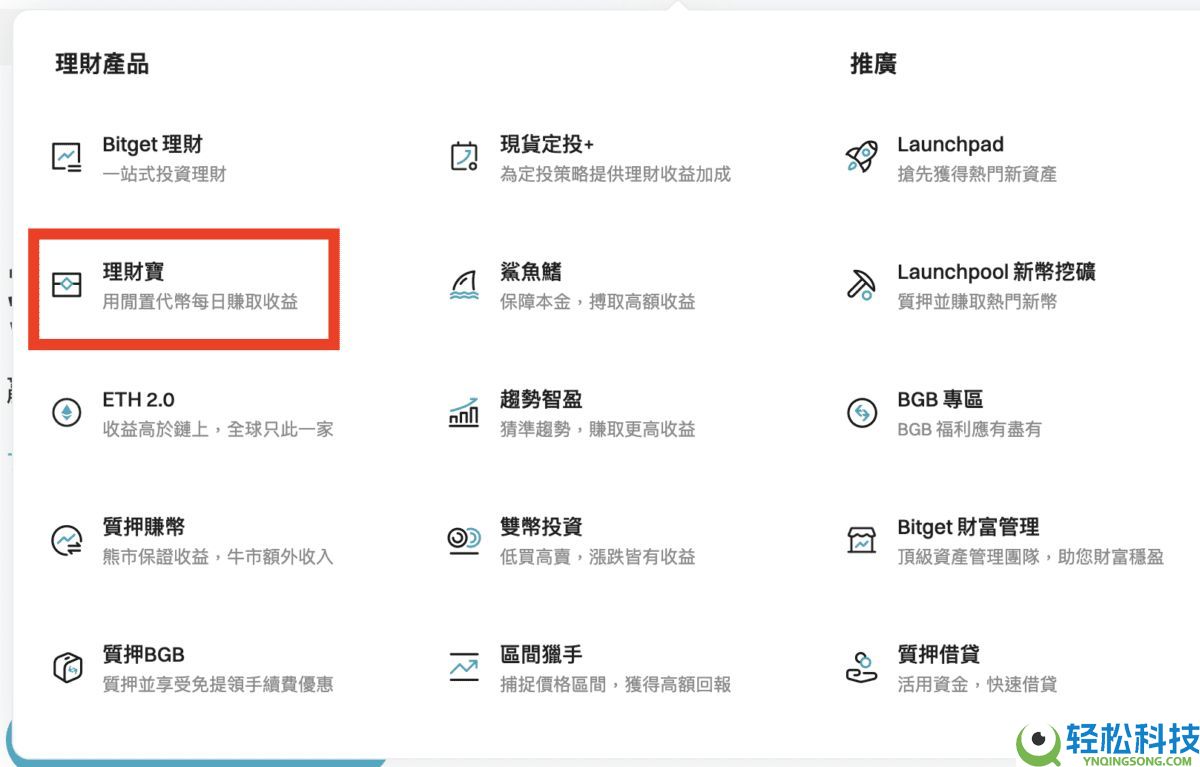Screen dimensions: 1200x767
Task: Open the Launchpad menu entry
Action: 950,144
